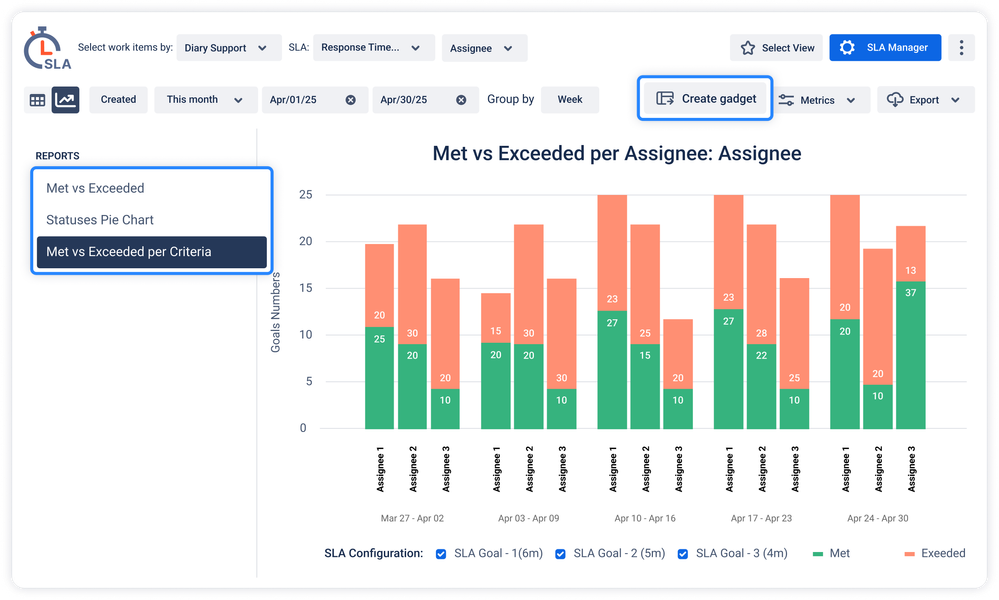Viewport: 999px width, 600px height.
Task: Click the gear icon in SLA Manager
Action: point(847,48)
